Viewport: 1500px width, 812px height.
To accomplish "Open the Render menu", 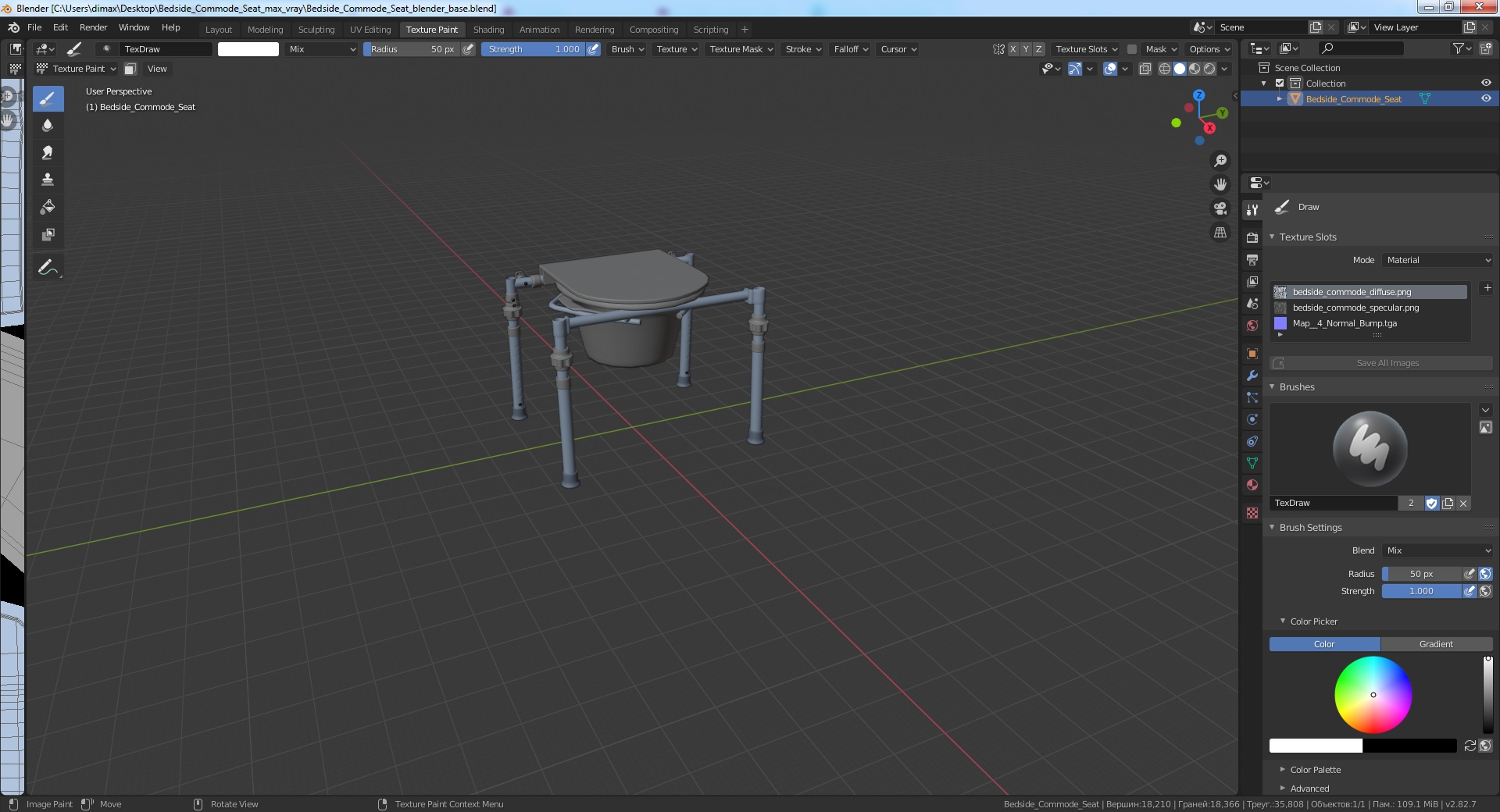I will [93, 27].
